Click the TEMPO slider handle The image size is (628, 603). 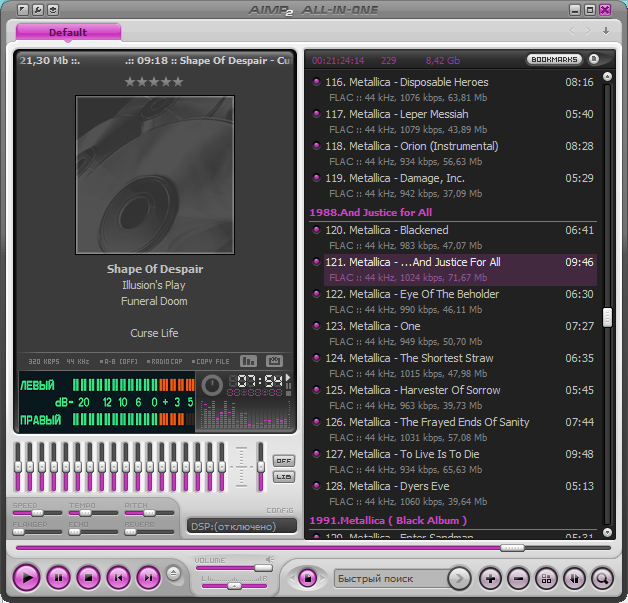[85, 513]
